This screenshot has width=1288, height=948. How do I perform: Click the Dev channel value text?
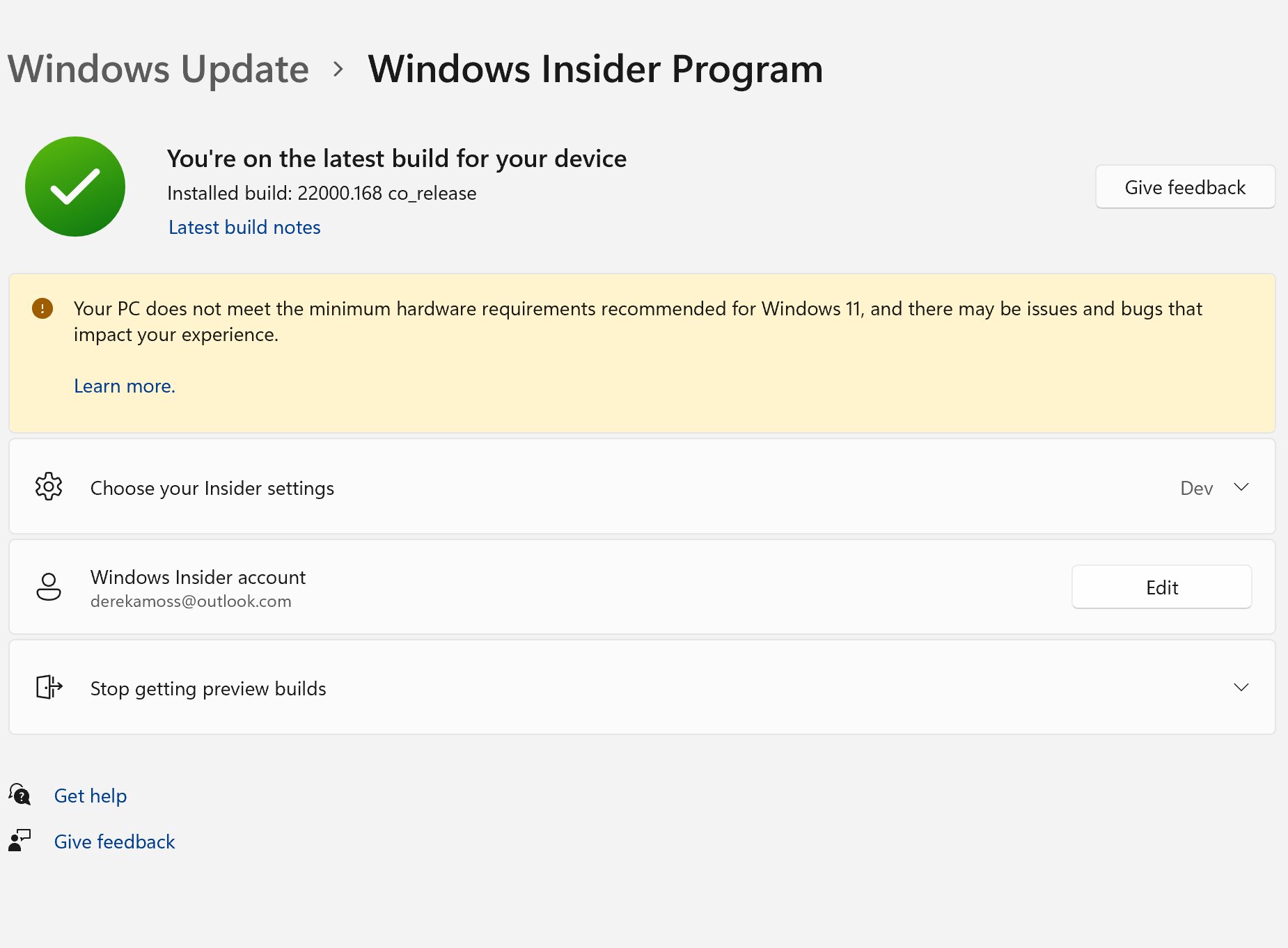point(1197,488)
